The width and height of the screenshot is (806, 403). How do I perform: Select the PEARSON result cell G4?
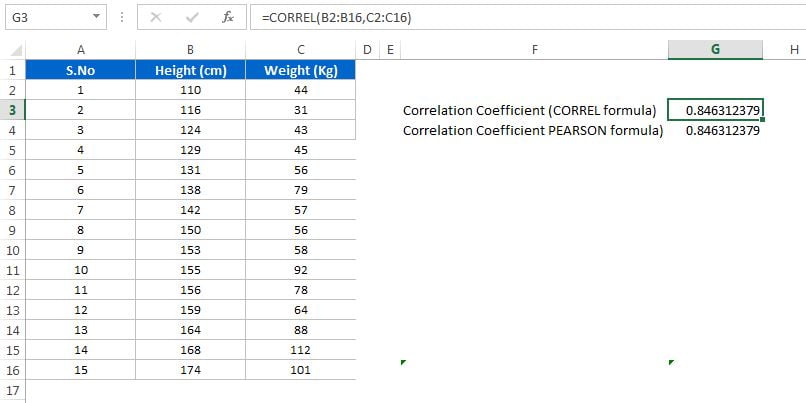click(x=716, y=130)
